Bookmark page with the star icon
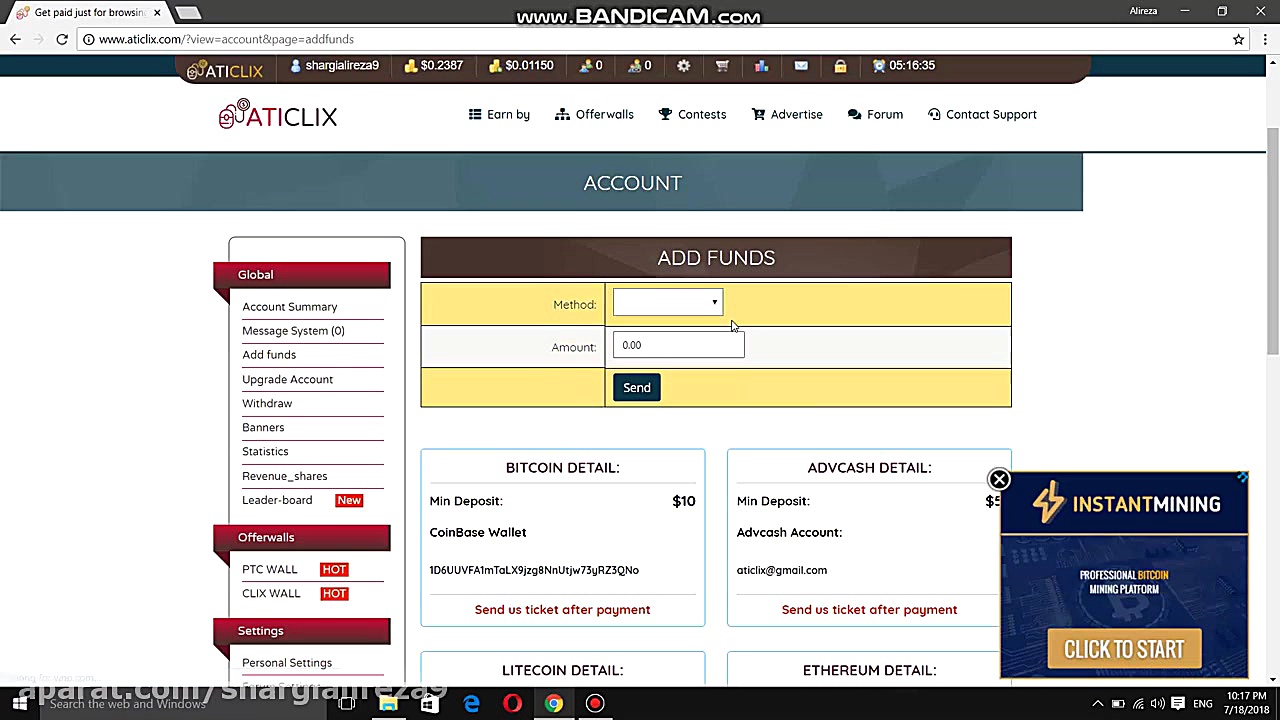Image resolution: width=1280 pixels, height=720 pixels. coord(1238,39)
